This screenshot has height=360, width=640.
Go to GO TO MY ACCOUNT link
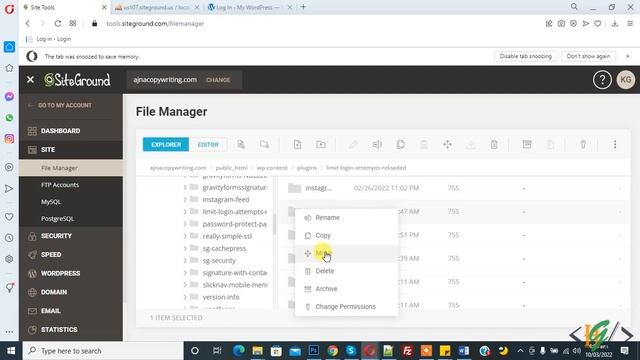point(60,105)
